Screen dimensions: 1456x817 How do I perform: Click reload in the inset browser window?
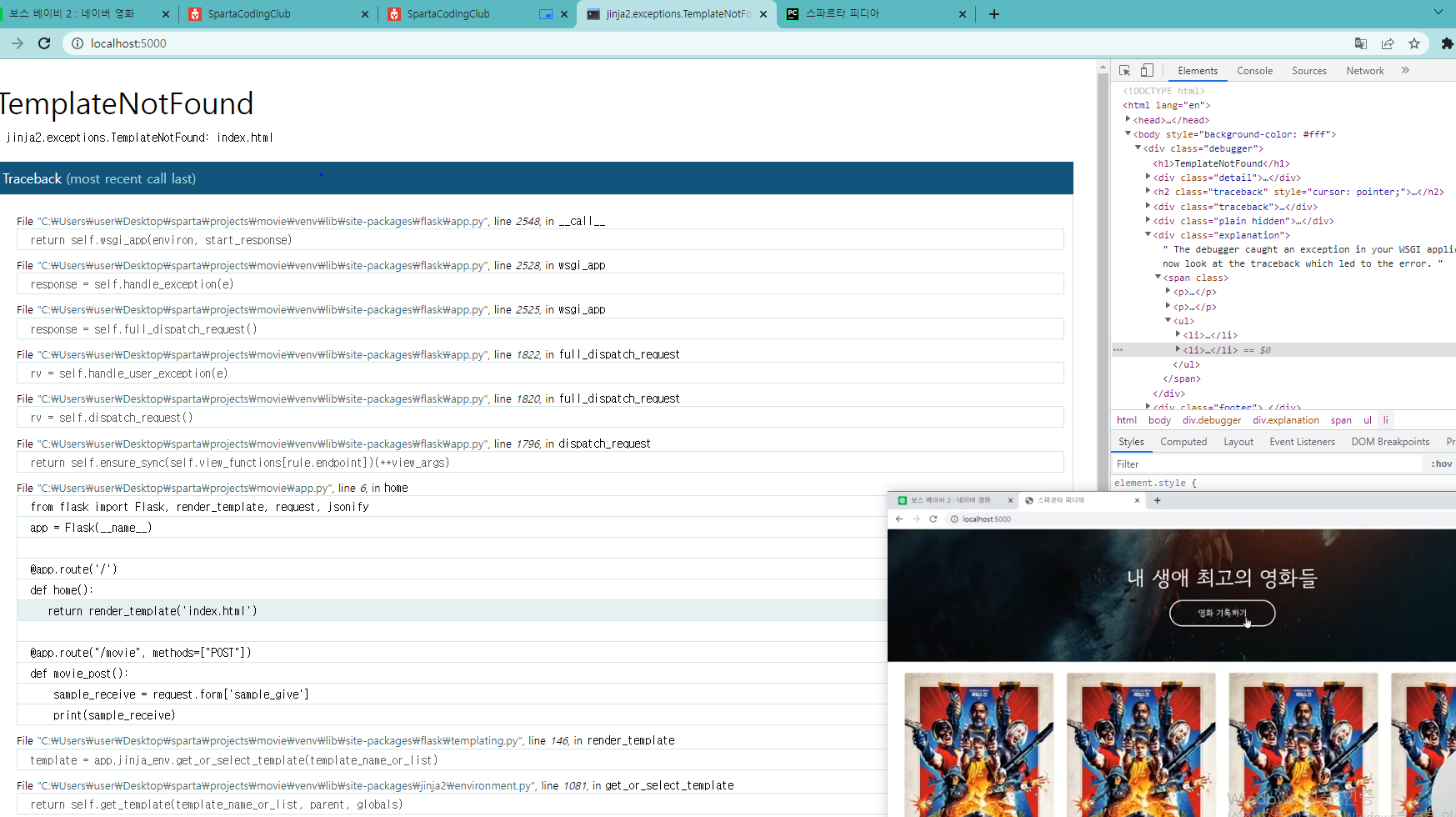933,519
